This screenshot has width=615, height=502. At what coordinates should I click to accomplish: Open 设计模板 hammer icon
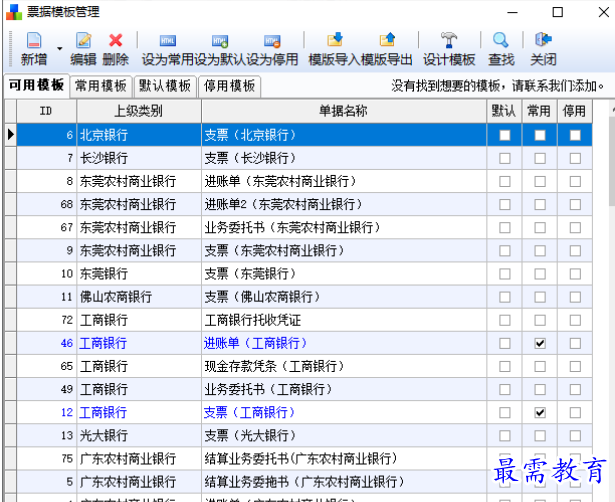pos(449,40)
